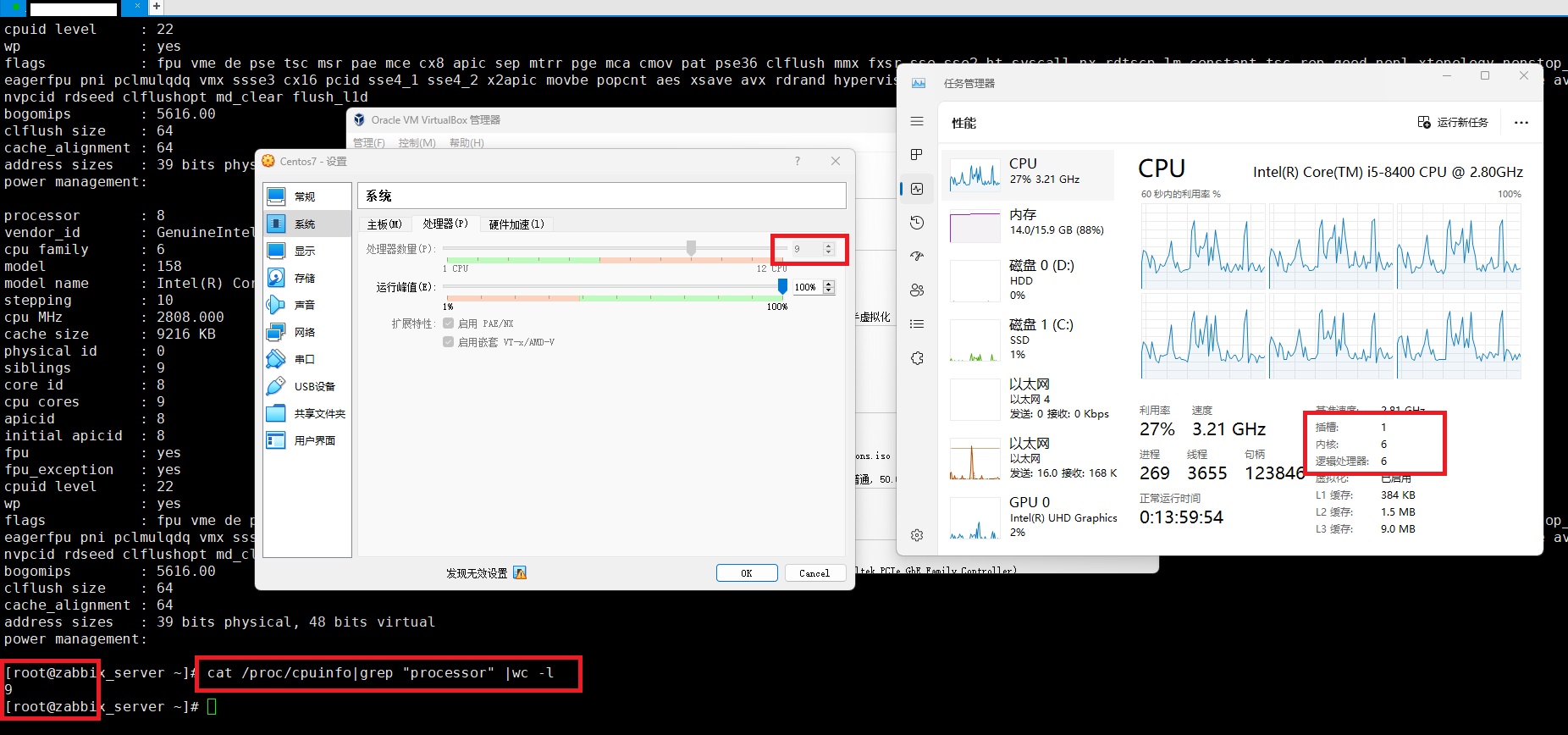This screenshot has height=735, width=1568.
Task: Open the 帮助(H) menu in VirtualBox
Action: [467, 143]
